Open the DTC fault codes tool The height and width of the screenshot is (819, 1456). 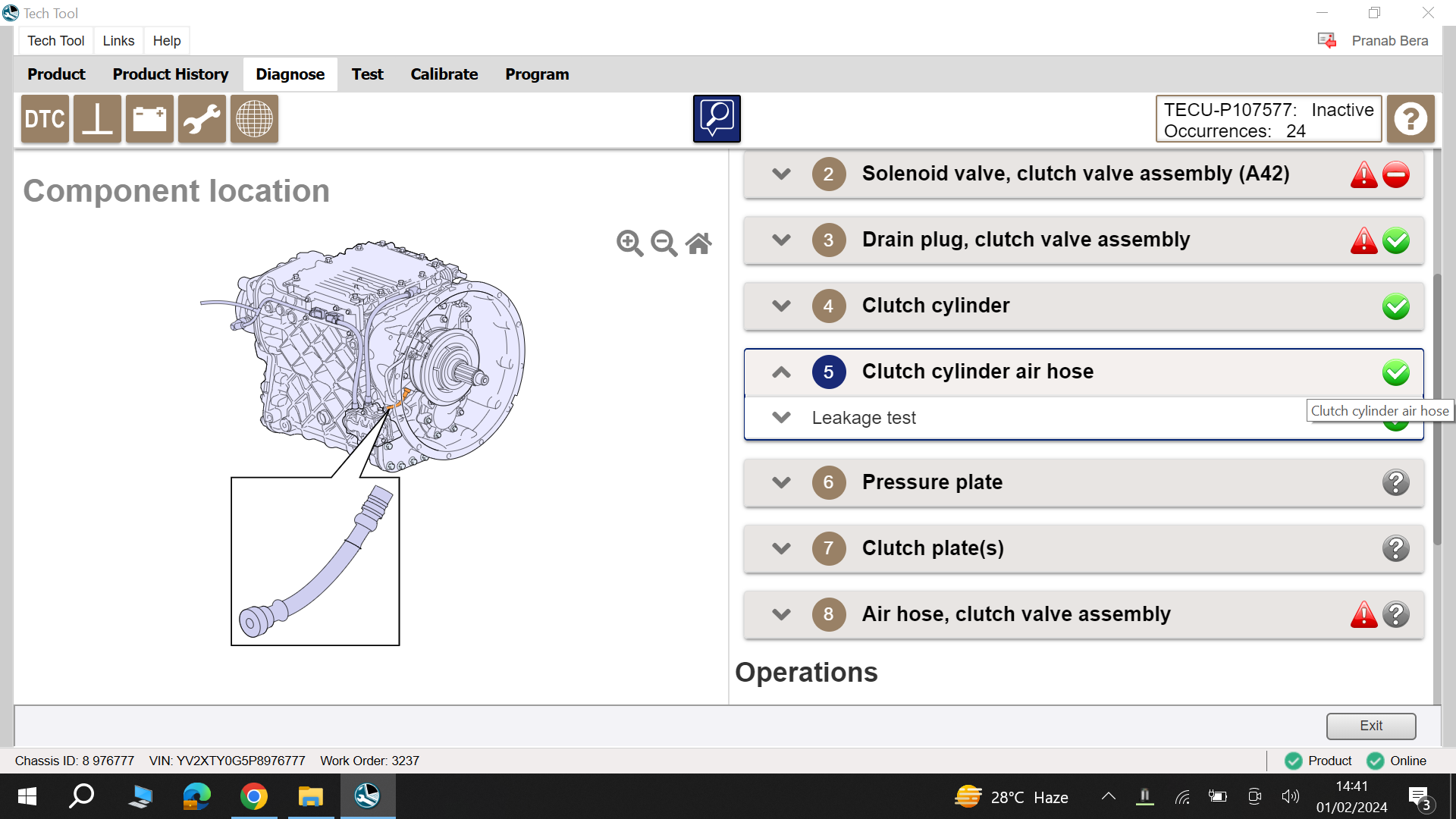tap(45, 119)
